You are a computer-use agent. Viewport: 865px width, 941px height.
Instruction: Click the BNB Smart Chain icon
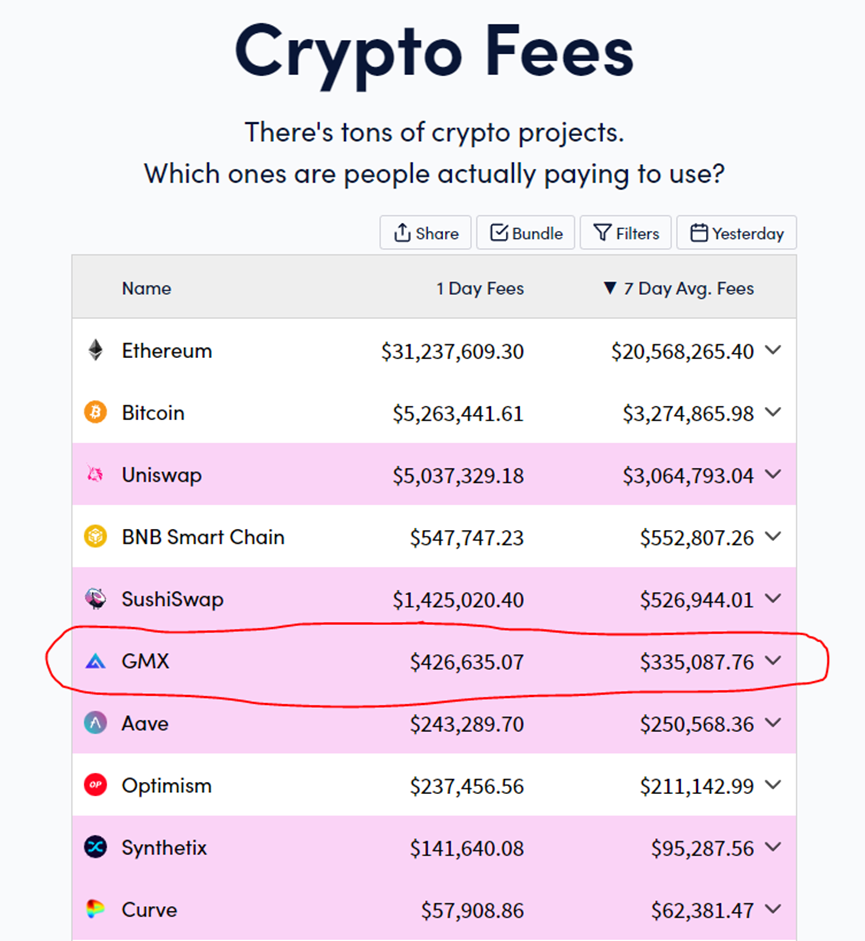click(x=95, y=537)
